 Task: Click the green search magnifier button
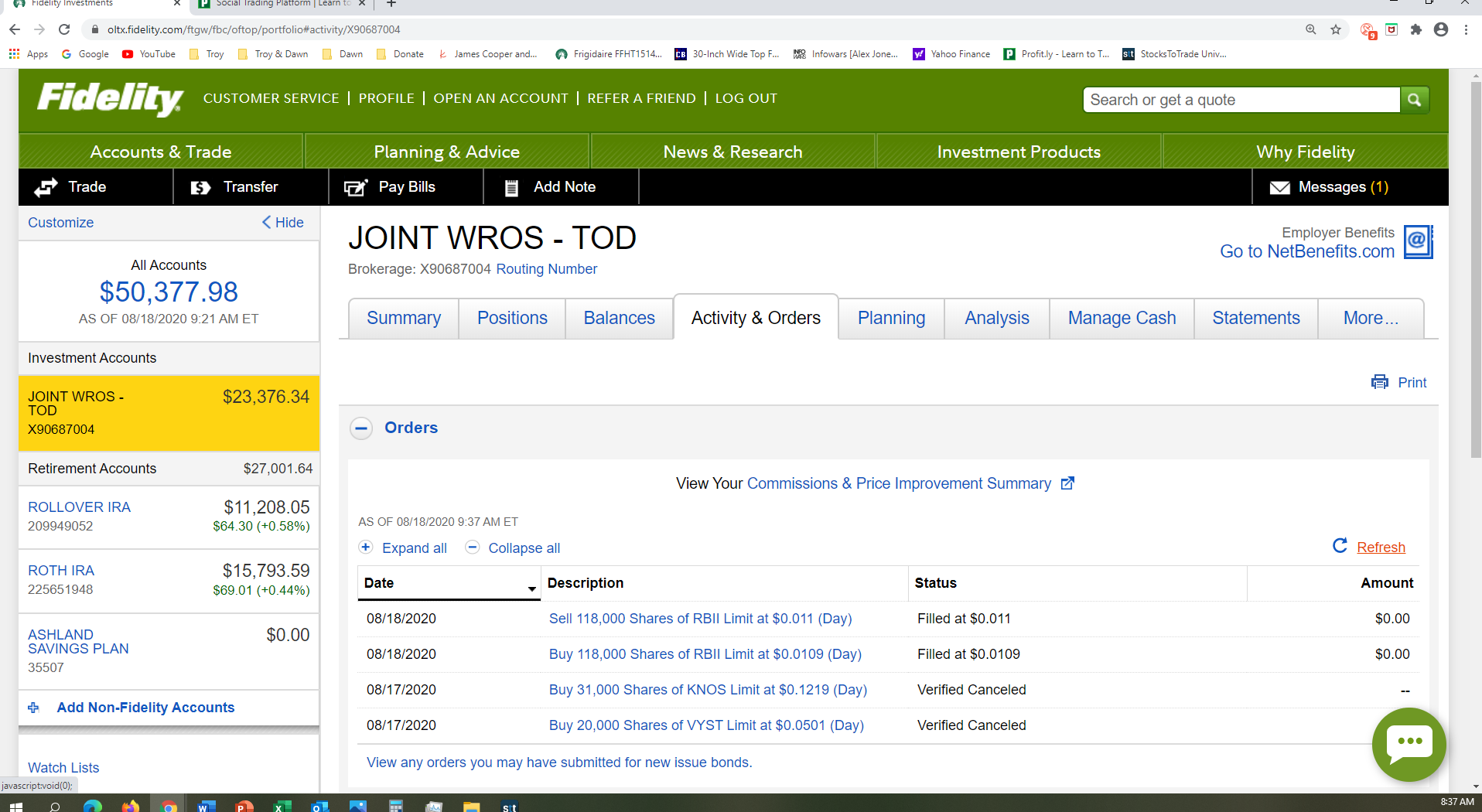[x=1414, y=100]
